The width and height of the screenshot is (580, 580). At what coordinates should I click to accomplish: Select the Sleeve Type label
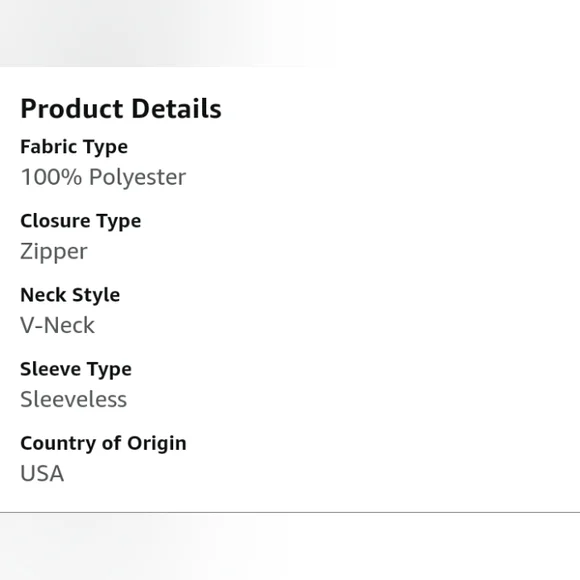tap(76, 370)
